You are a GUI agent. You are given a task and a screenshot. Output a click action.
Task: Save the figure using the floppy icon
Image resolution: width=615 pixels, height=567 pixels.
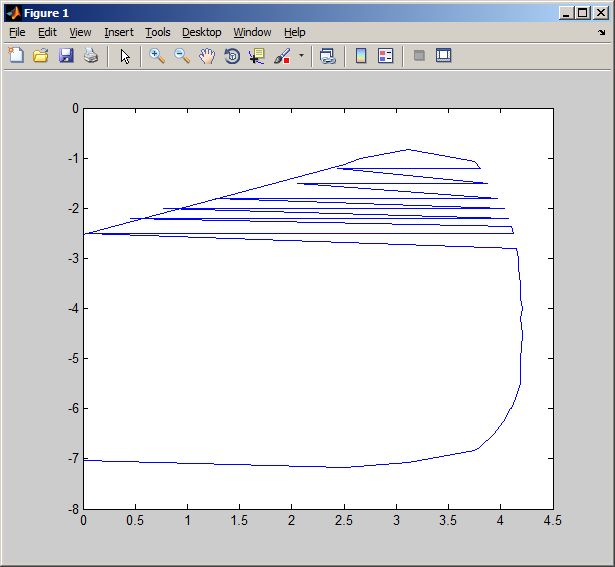66,56
